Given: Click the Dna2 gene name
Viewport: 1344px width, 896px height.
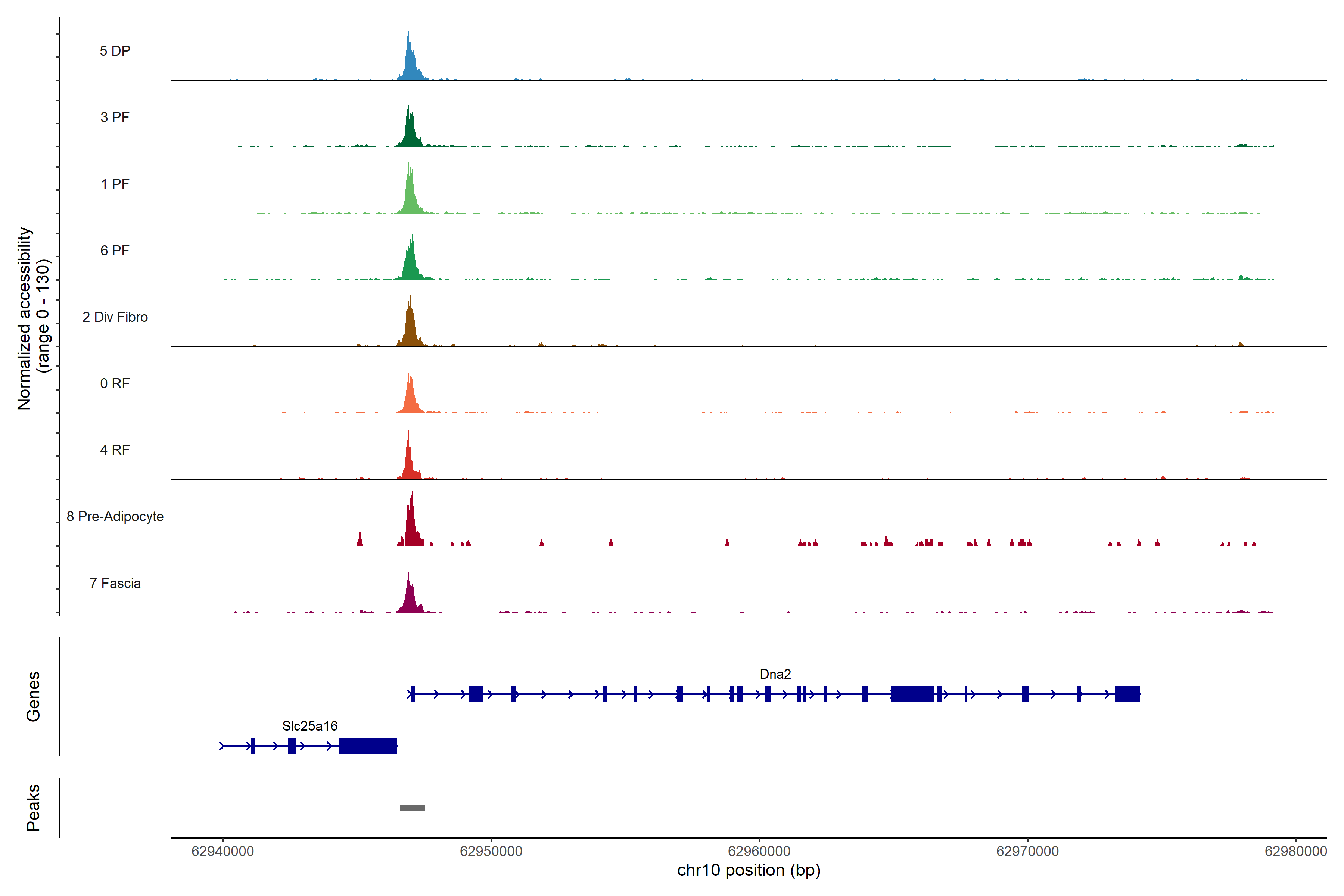Looking at the screenshot, I should pyautogui.click(x=775, y=674).
